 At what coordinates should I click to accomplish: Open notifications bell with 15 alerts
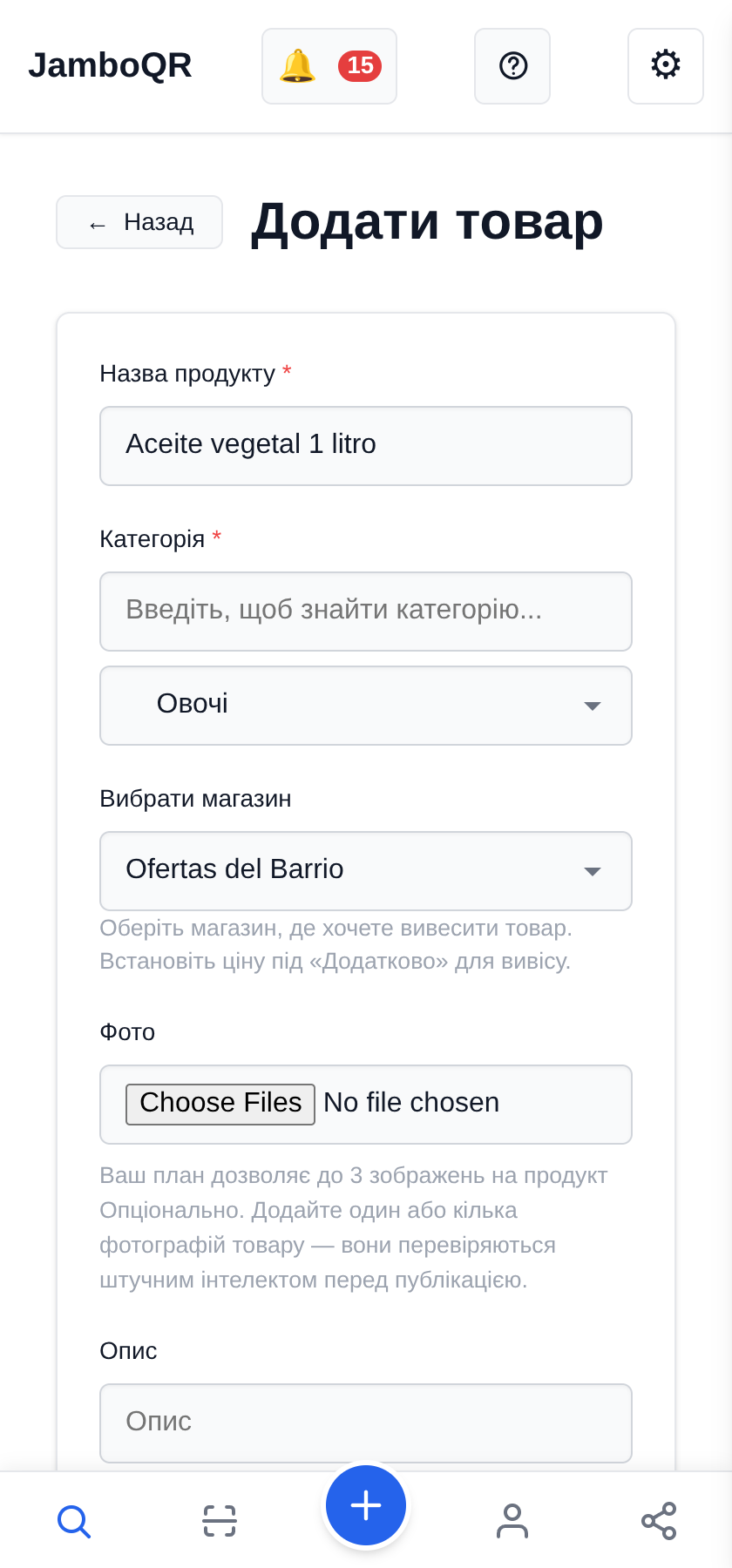329,66
